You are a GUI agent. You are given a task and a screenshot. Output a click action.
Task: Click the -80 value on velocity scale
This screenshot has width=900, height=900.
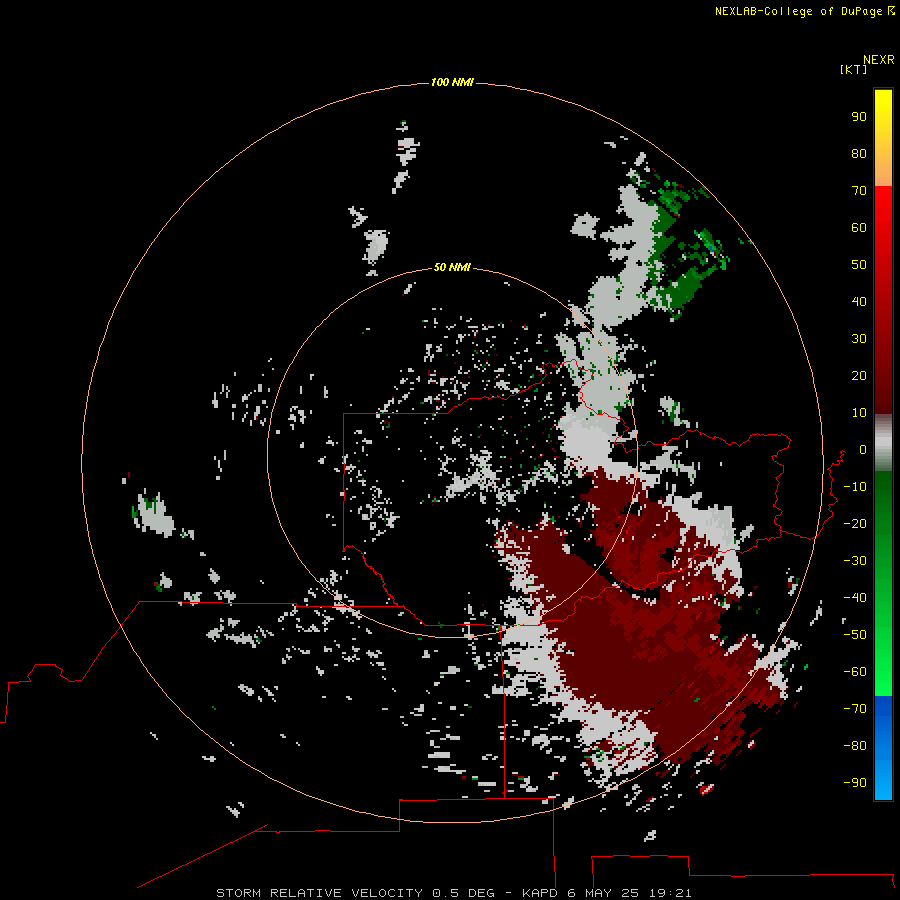855,746
